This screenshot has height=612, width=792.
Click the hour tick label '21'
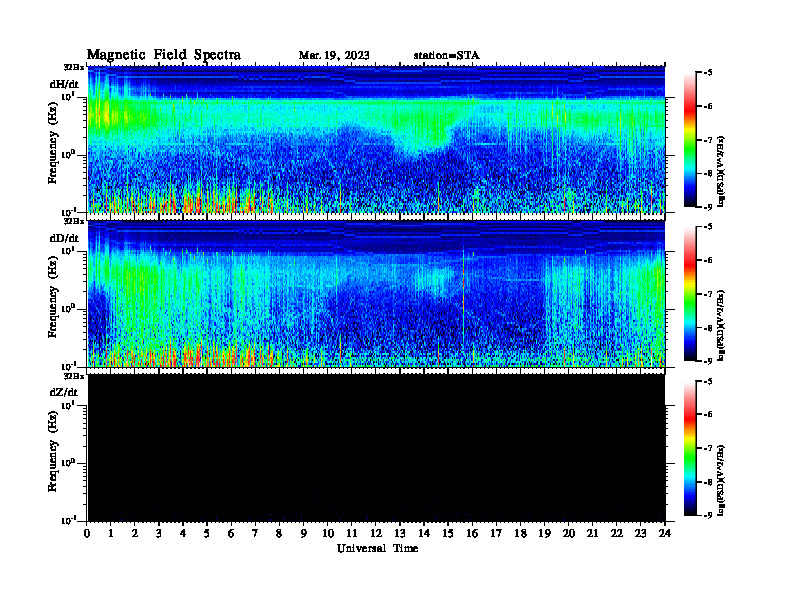coord(592,533)
